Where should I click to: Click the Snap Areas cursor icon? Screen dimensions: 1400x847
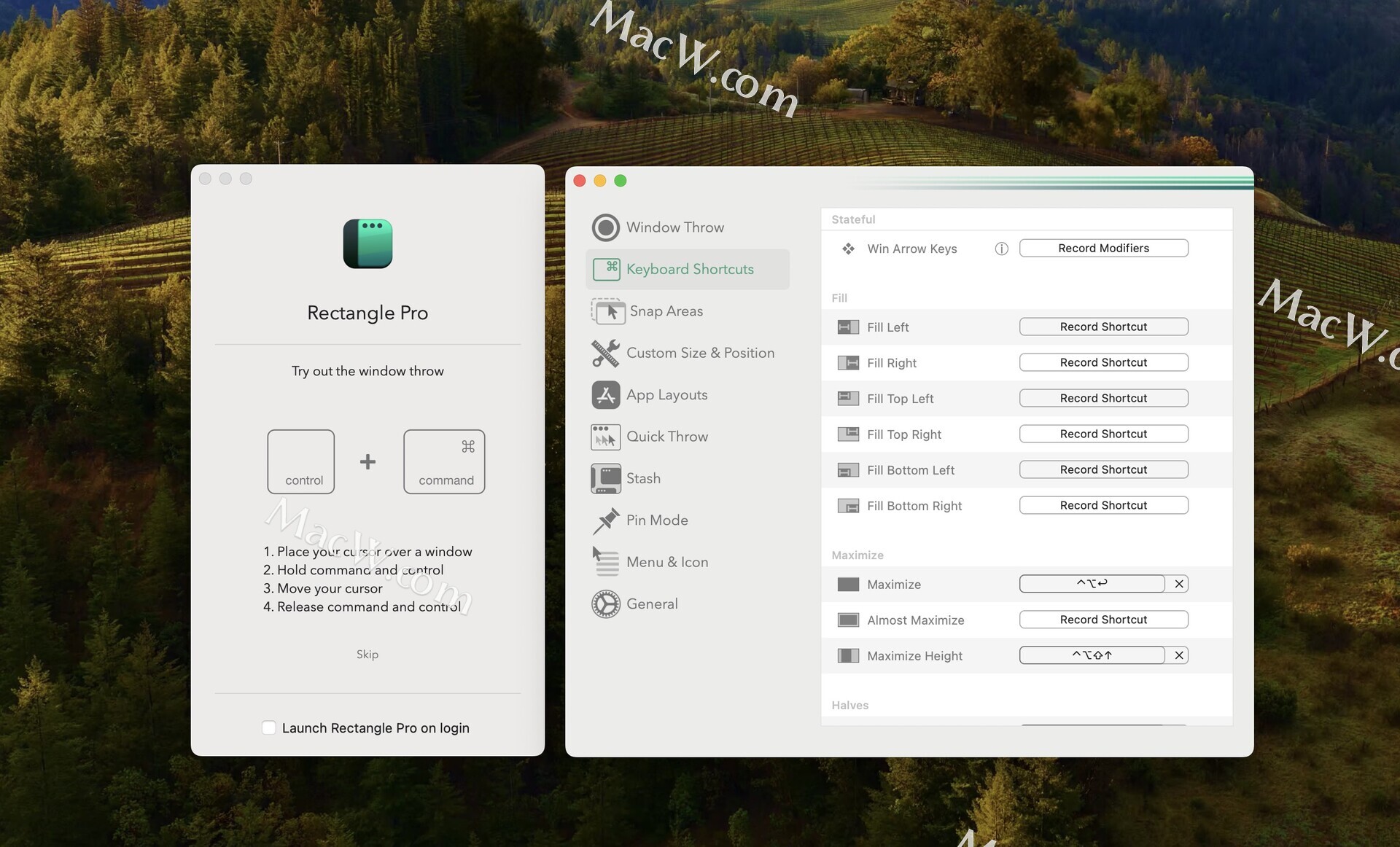pyautogui.click(x=607, y=311)
